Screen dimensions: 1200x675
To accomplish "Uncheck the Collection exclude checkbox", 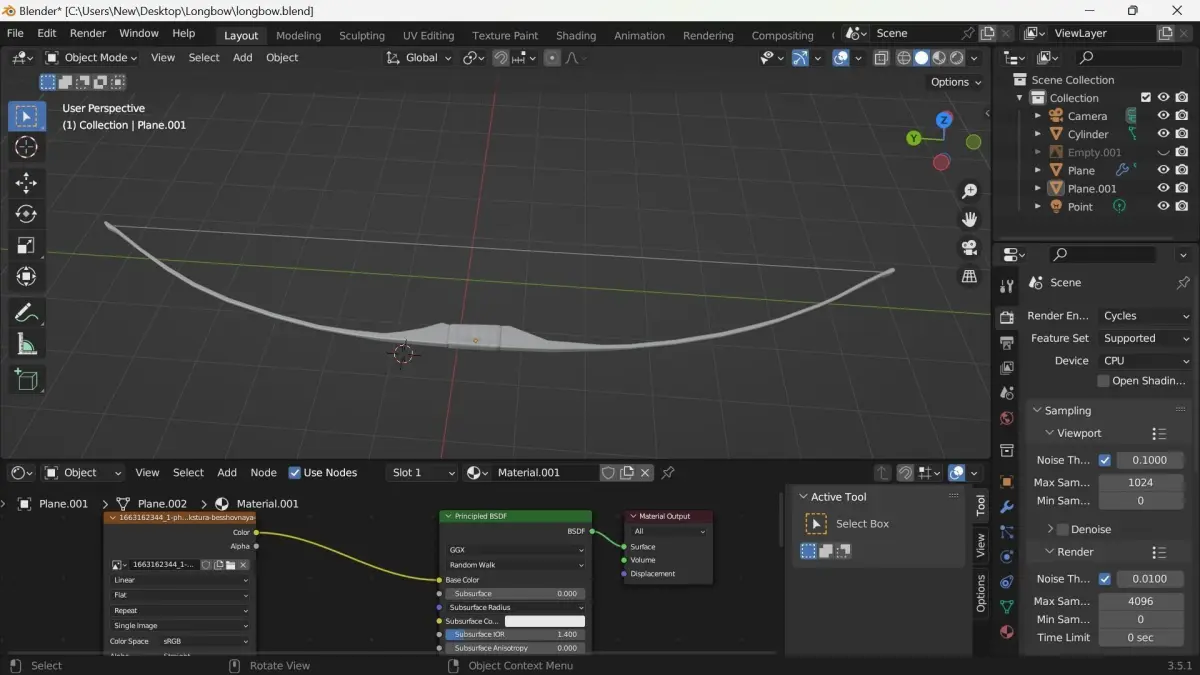I will click(x=1146, y=98).
